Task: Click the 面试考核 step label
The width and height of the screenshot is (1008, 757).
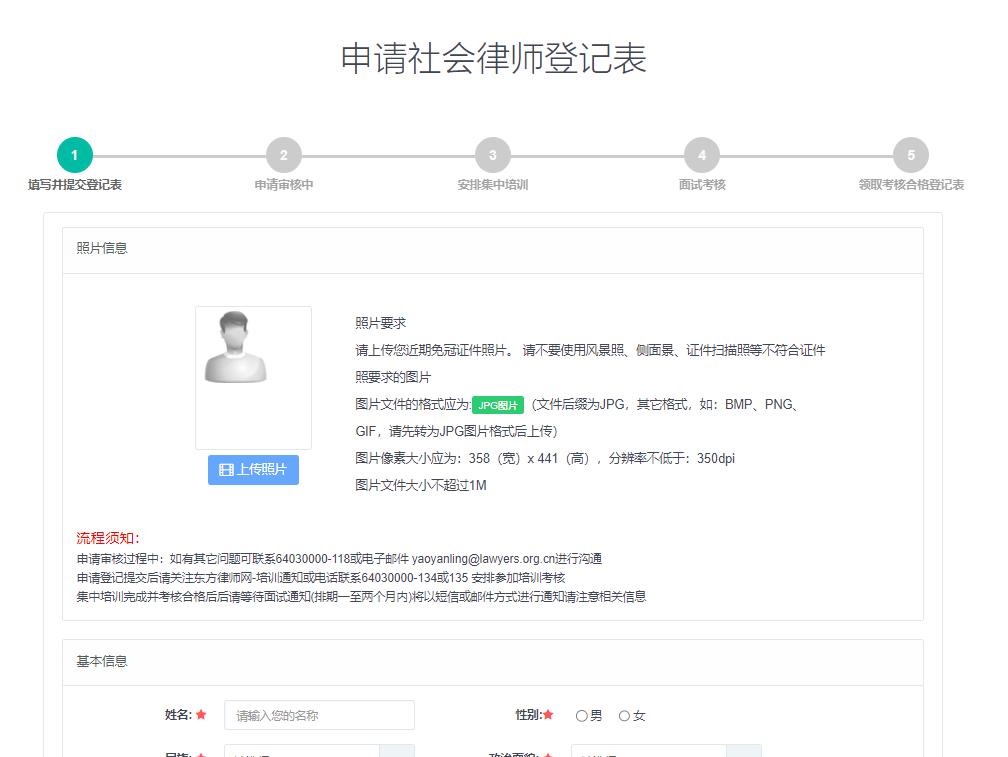Action: (702, 185)
